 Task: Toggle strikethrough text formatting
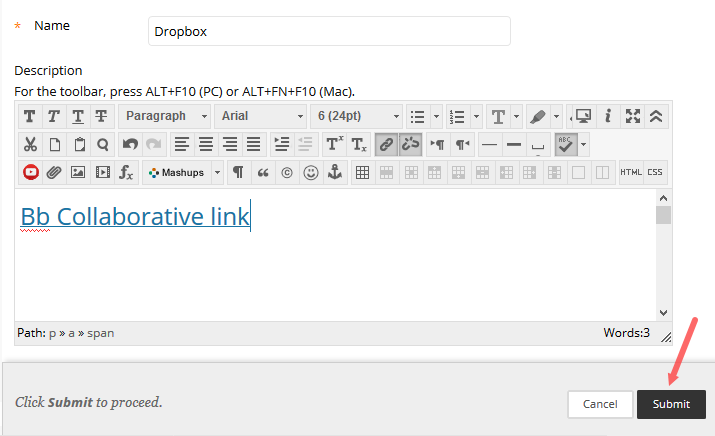click(x=101, y=116)
